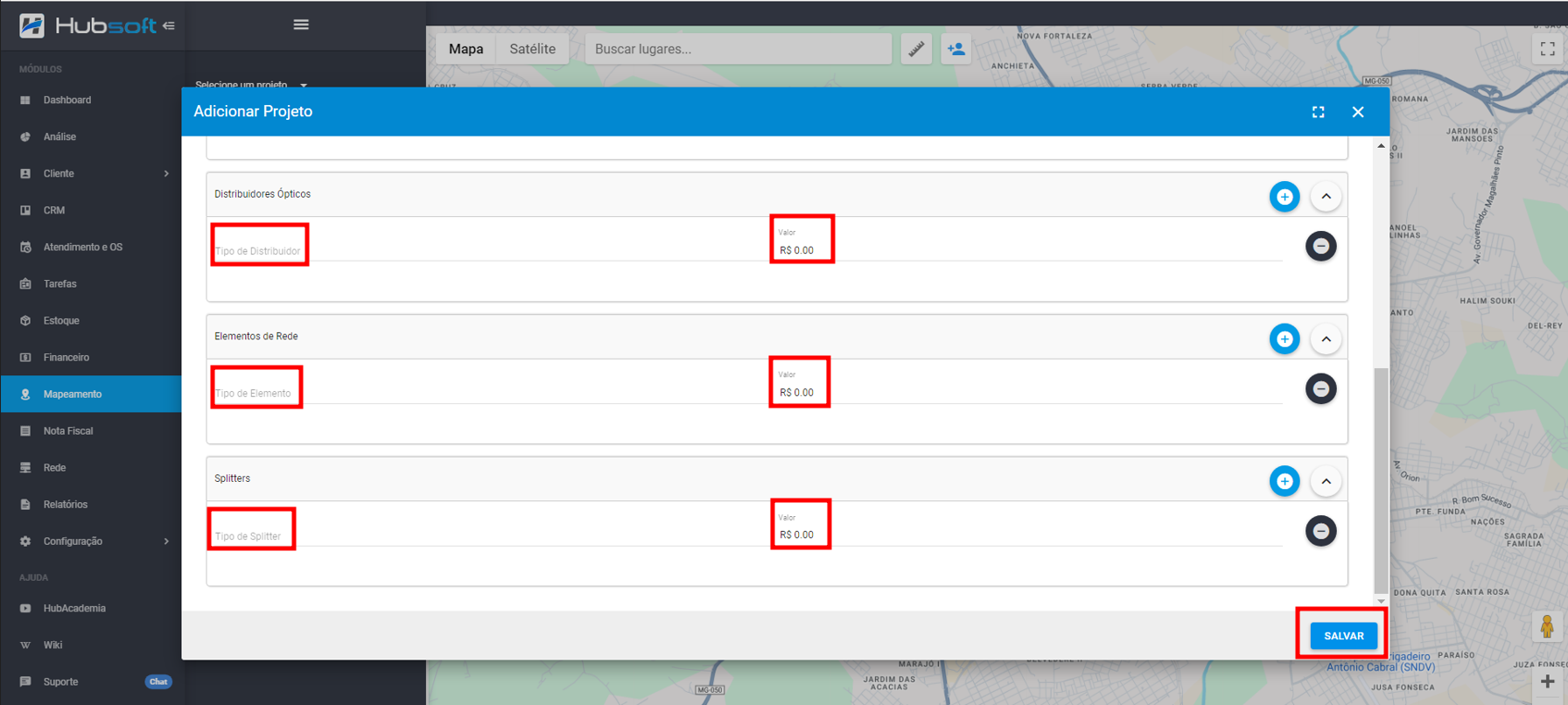Click the SALVAR button
Image resolution: width=1568 pixels, height=705 pixels.
[1343, 636]
